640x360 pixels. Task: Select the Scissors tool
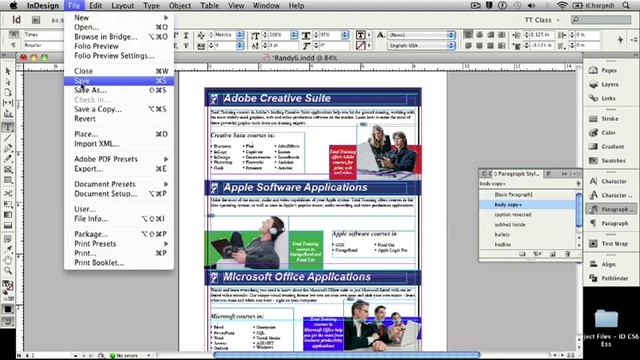coord(8,193)
